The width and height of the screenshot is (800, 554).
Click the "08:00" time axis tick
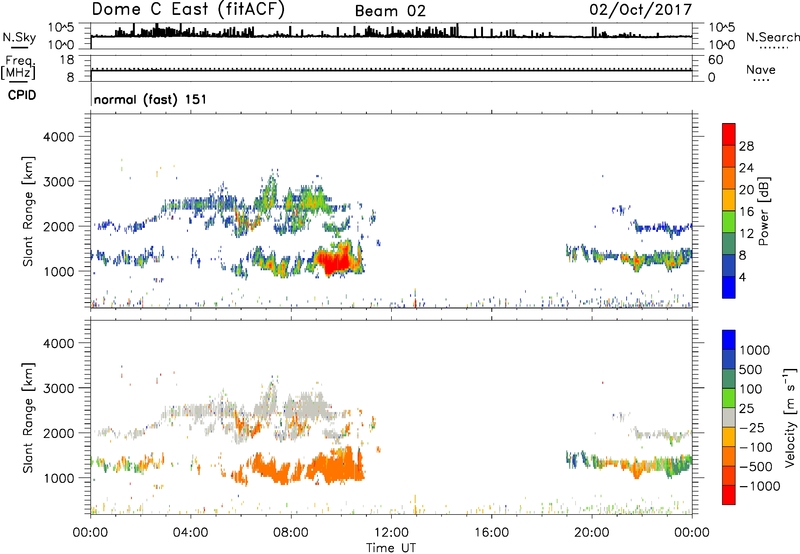point(291,533)
